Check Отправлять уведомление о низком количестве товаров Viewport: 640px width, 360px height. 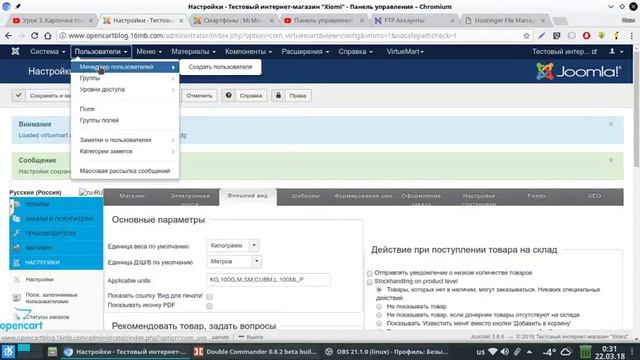click(369, 273)
